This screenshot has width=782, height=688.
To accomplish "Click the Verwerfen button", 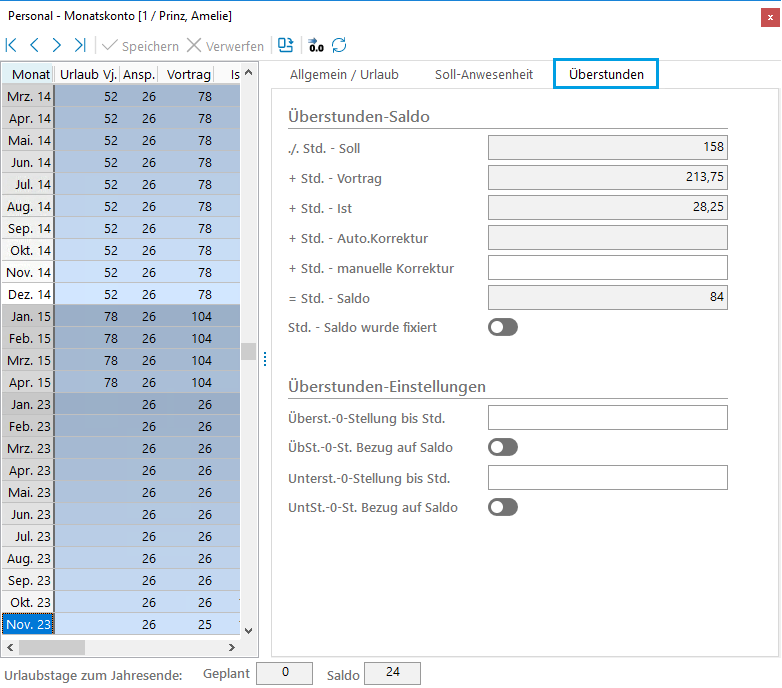I will point(225,46).
